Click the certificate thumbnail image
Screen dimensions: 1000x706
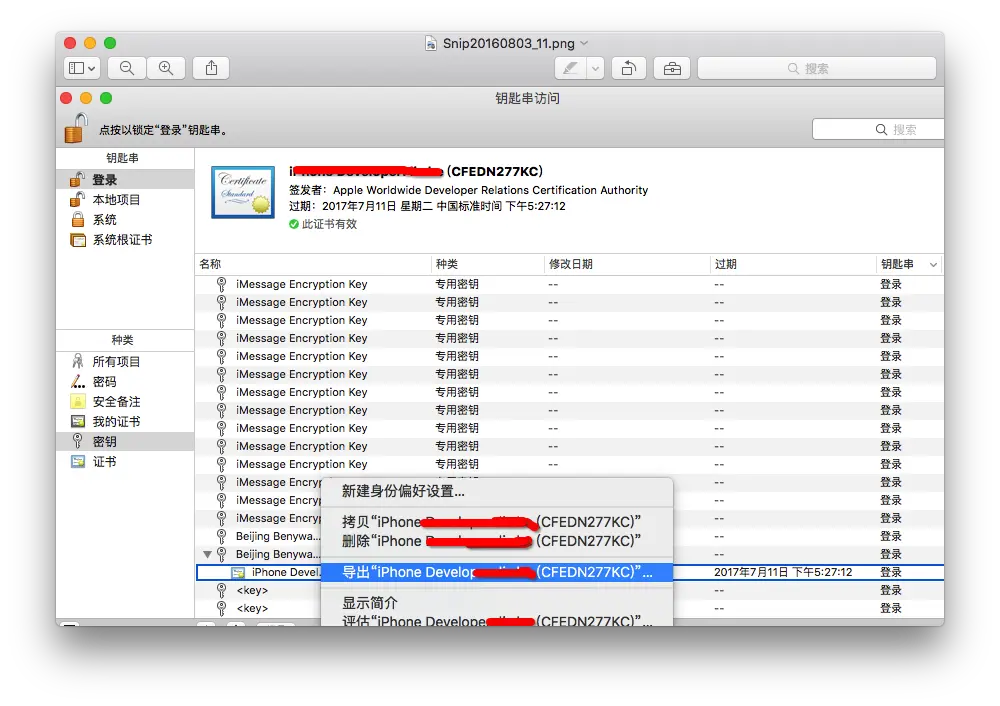pyautogui.click(x=243, y=192)
